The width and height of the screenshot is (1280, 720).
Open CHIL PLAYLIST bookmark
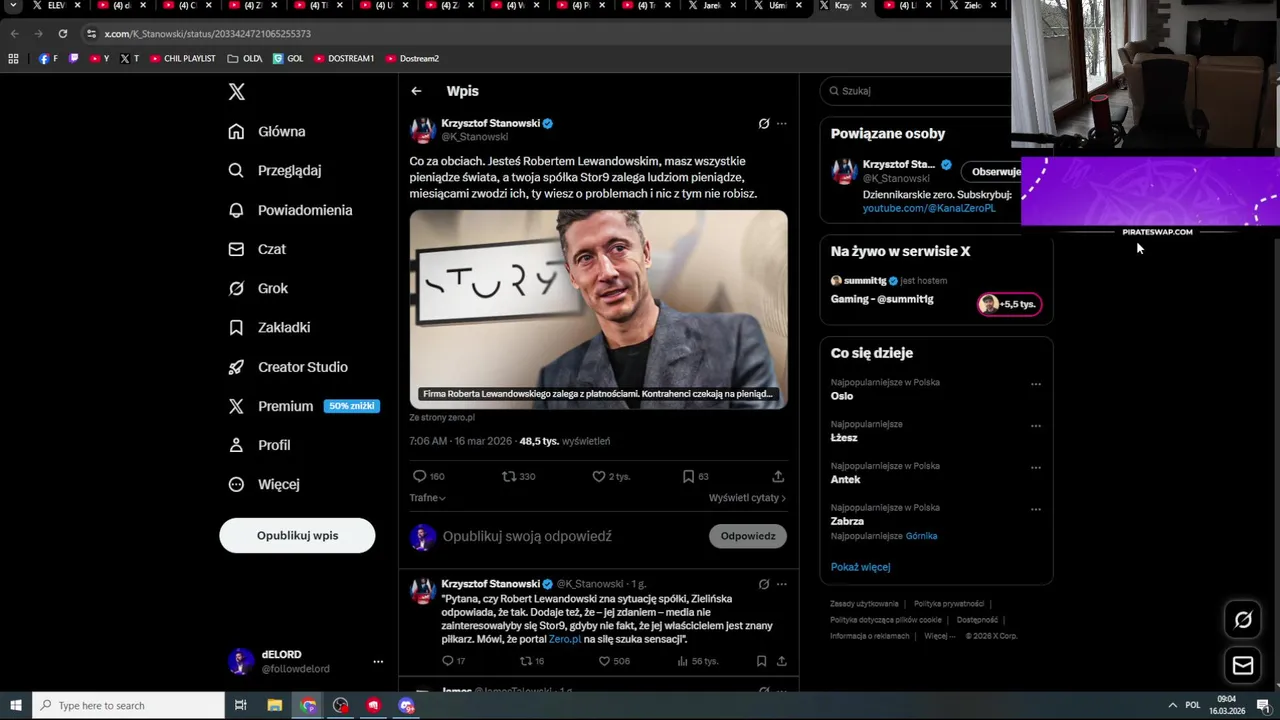tap(183, 59)
